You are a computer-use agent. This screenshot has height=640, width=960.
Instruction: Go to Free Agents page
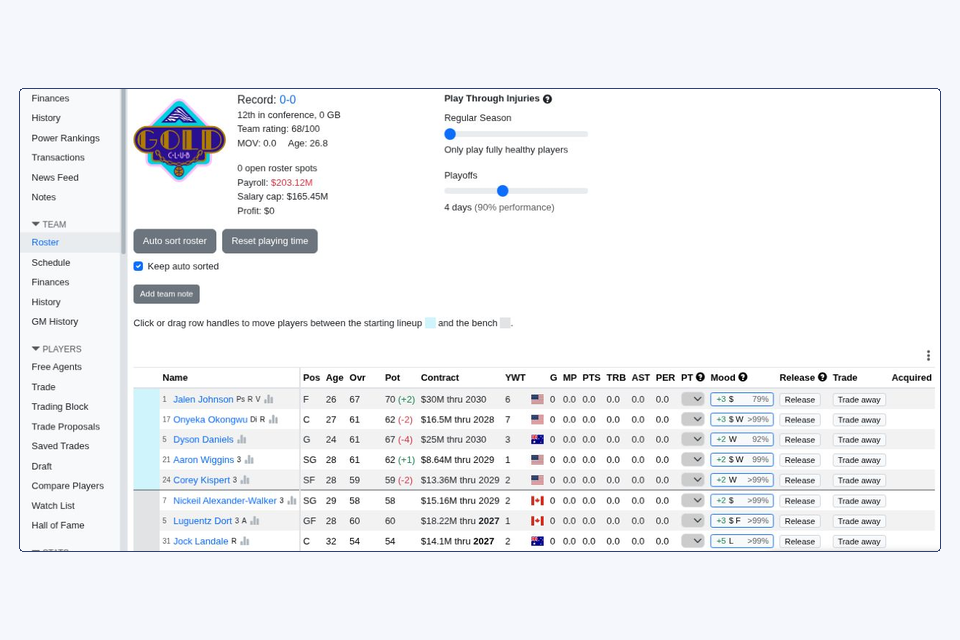(56, 367)
